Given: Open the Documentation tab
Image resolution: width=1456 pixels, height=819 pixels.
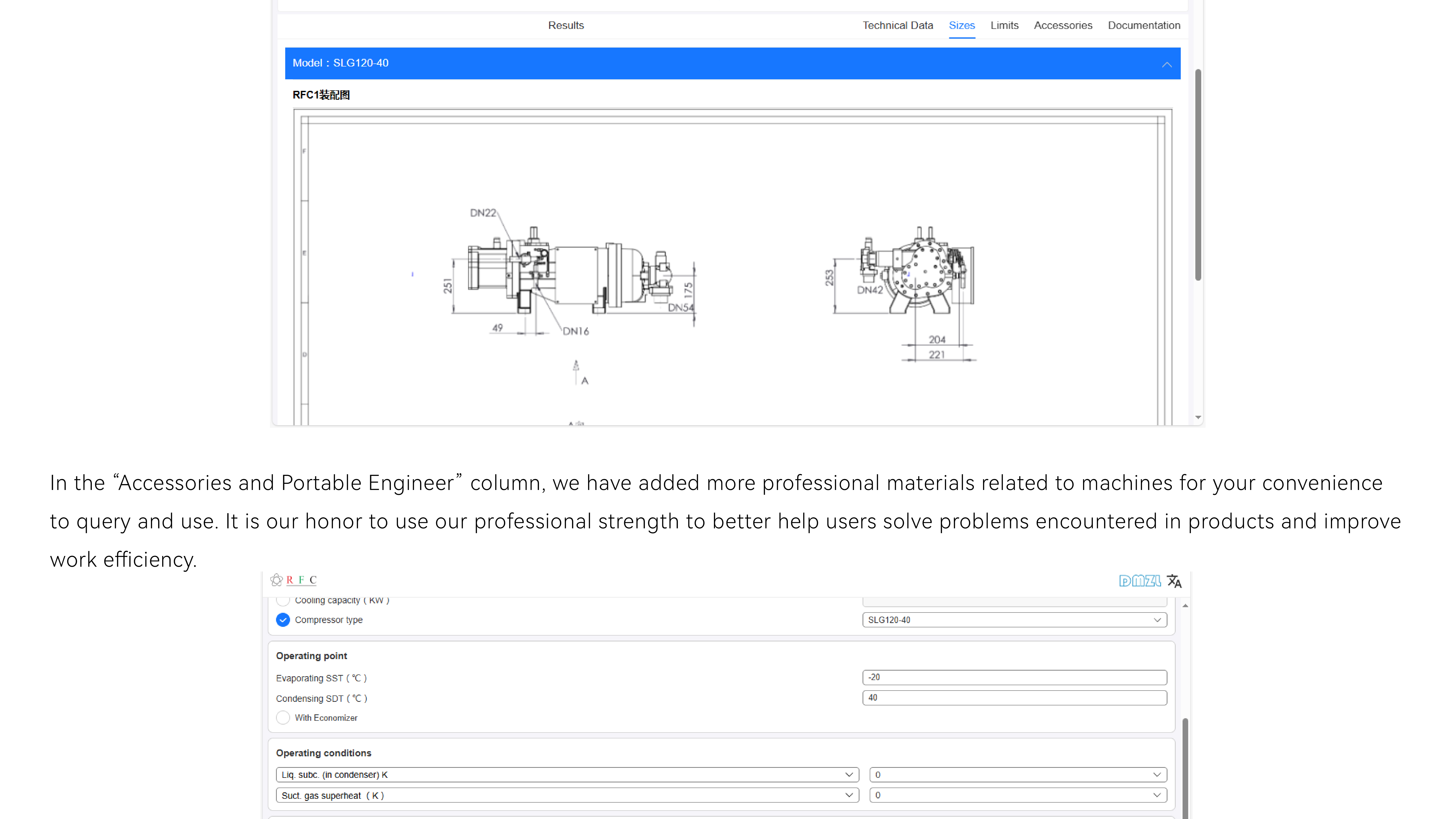Looking at the screenshot, I should pos(1143,25).
